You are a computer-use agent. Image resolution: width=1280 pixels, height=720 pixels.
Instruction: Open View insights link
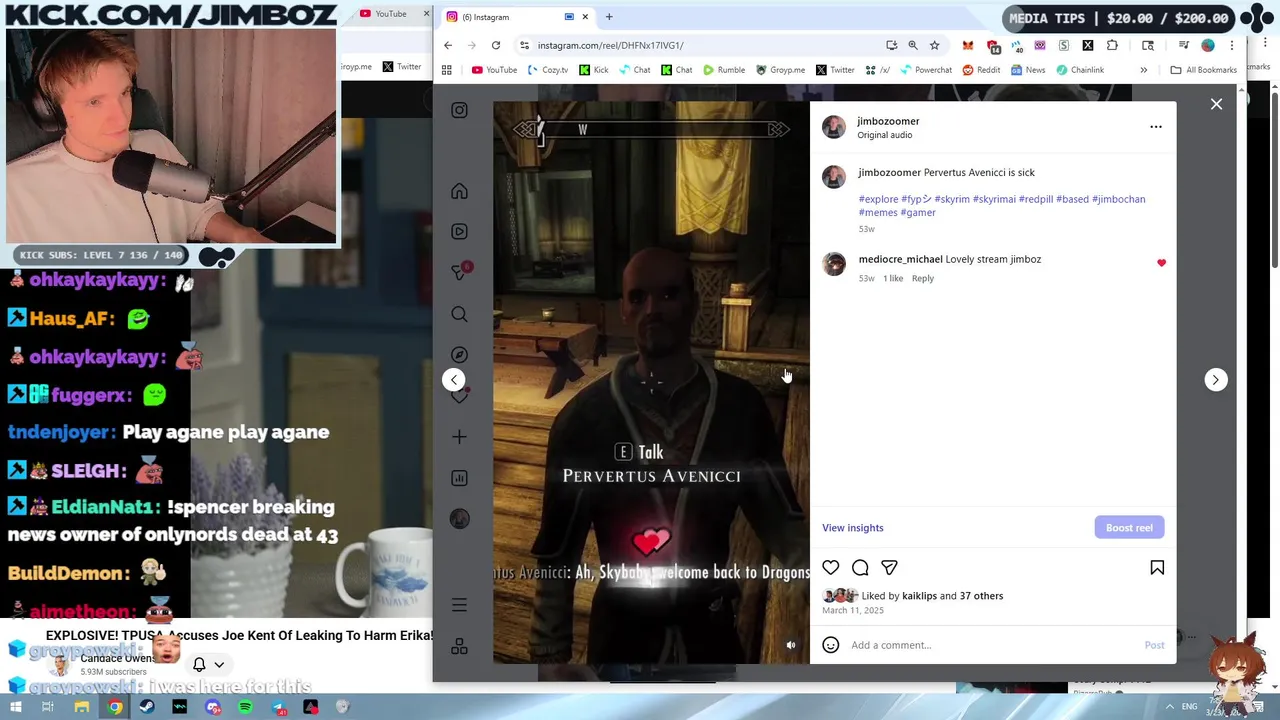point(853,528)
